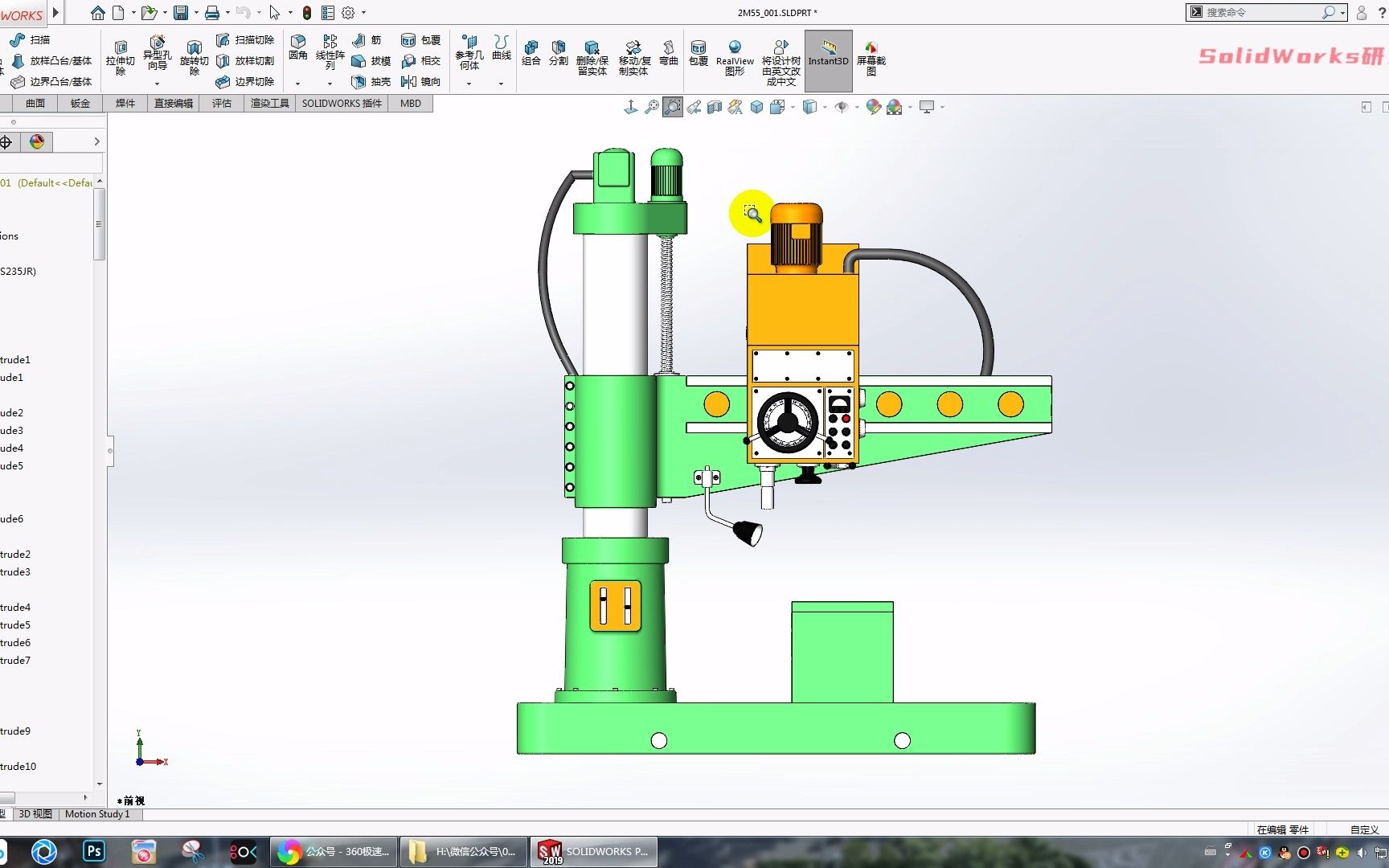The width and height of the screenshot is (1389, 868).
Task: Open the Apply Scene icon
Action: [x=894, y=107]
